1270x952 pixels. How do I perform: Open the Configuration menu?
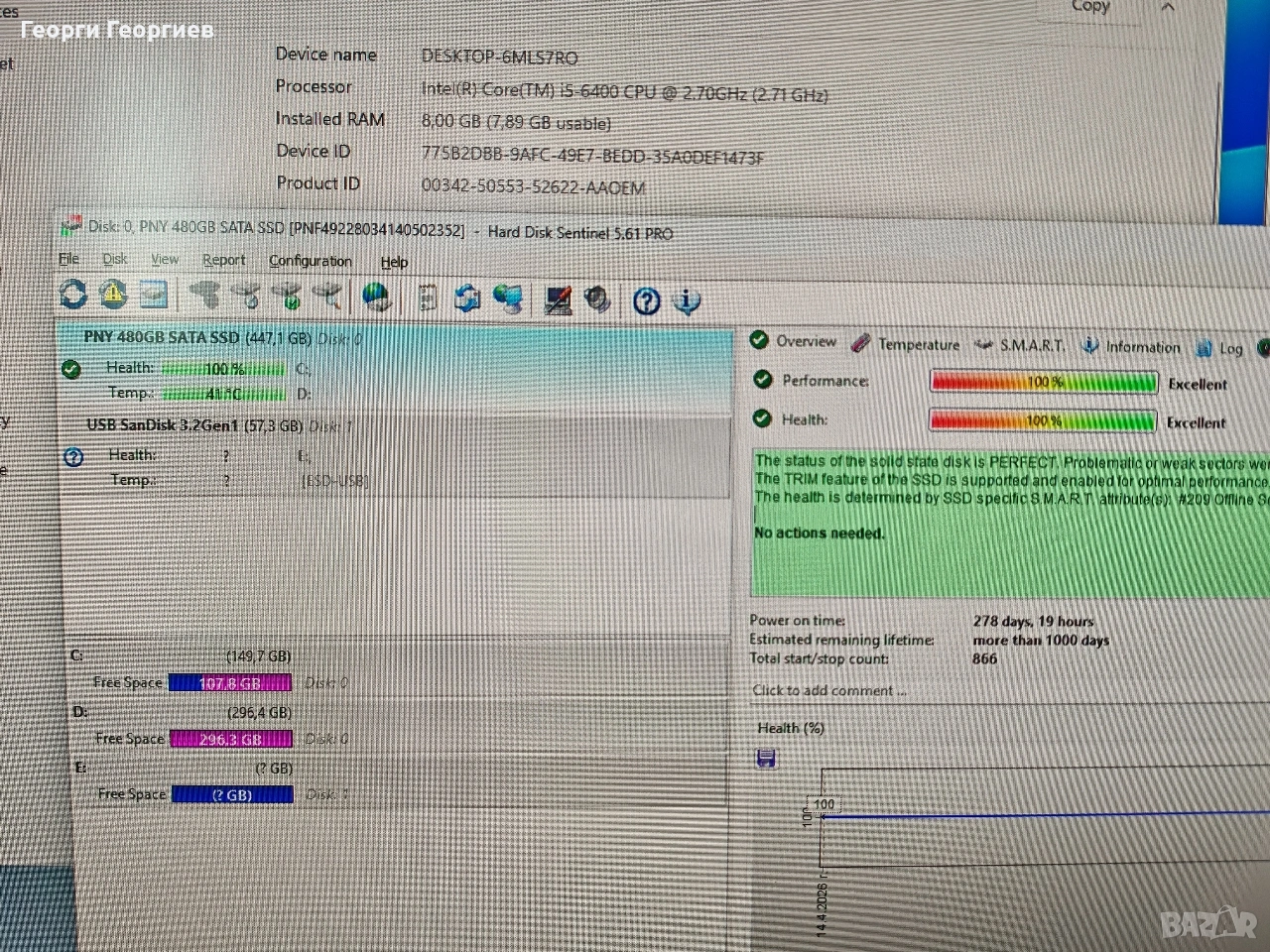(310, 261)
